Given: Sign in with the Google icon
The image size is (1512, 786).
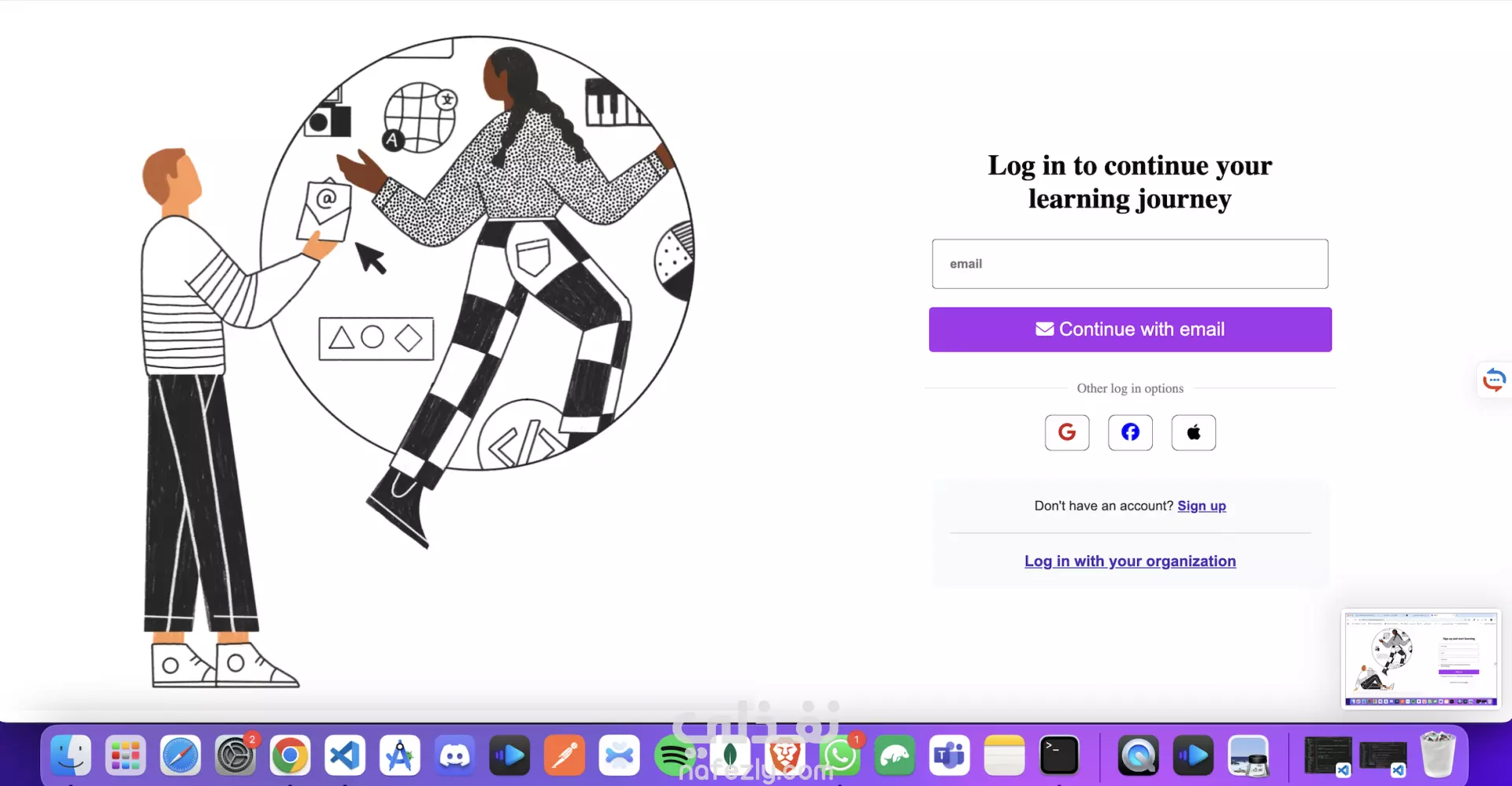Looking at the screenshot, I should (1067, 432).
